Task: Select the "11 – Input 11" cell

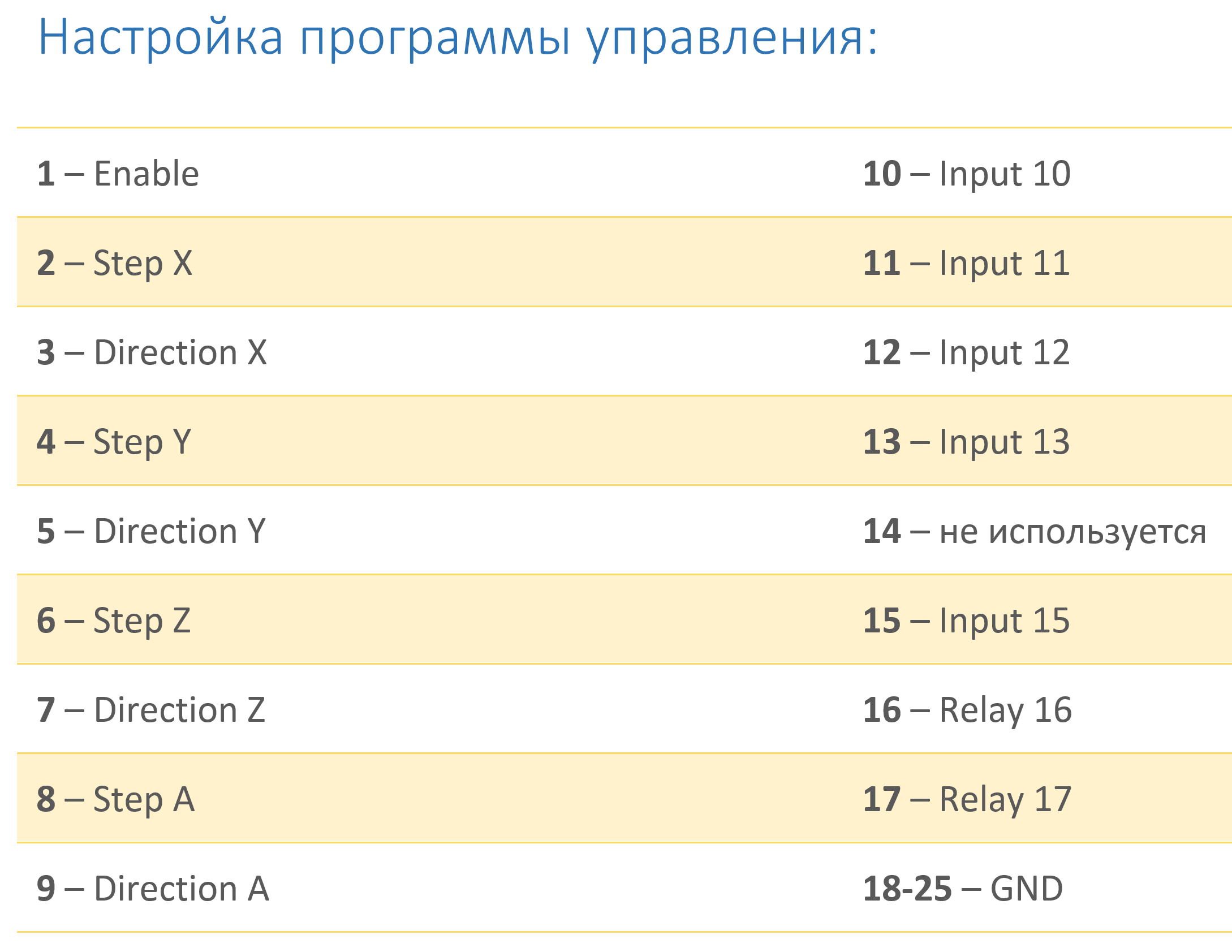Action: point(967,263)
